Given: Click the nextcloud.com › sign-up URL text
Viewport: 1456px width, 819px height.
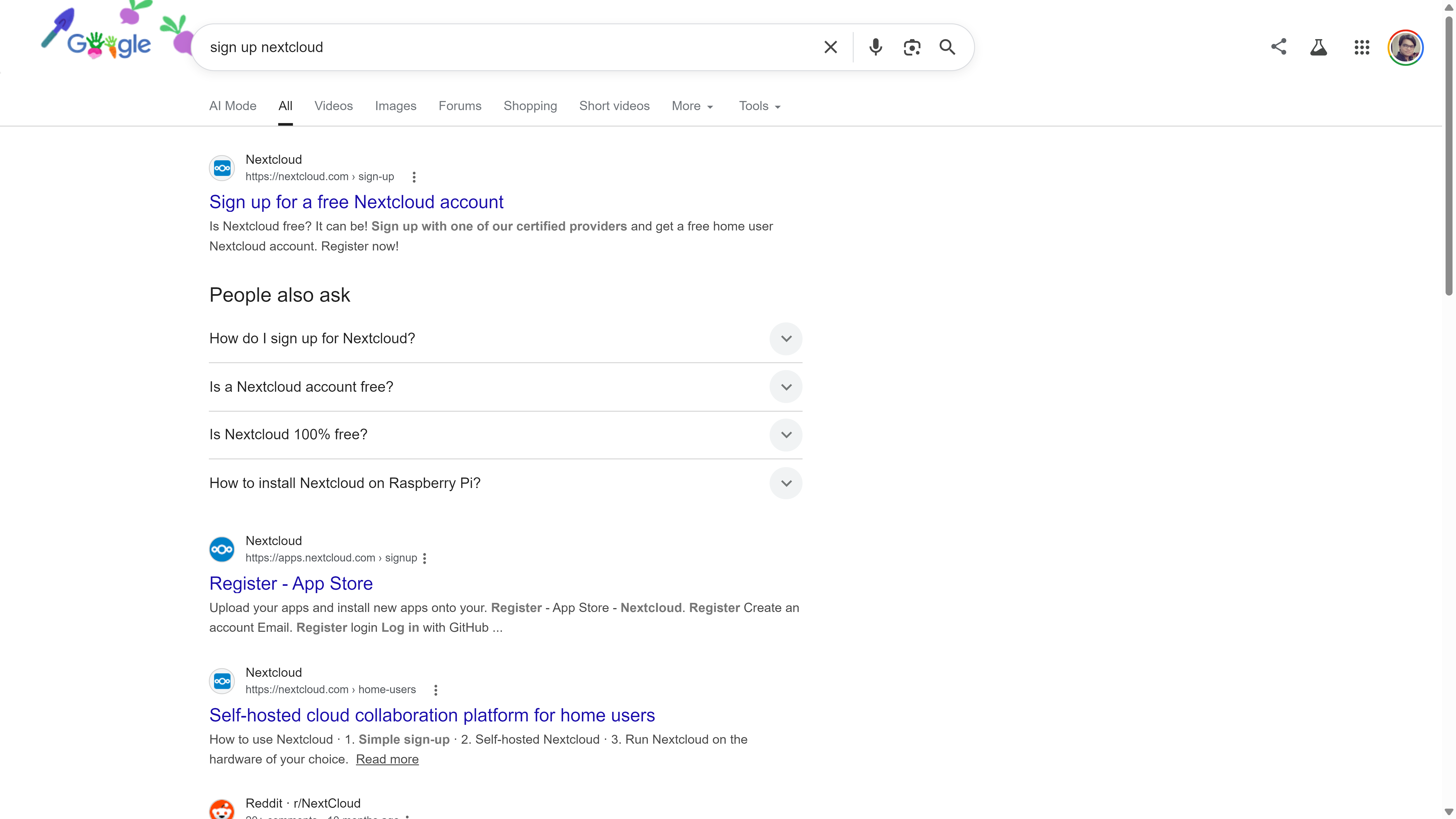Looking at the screenshot, I should [319, 177].
